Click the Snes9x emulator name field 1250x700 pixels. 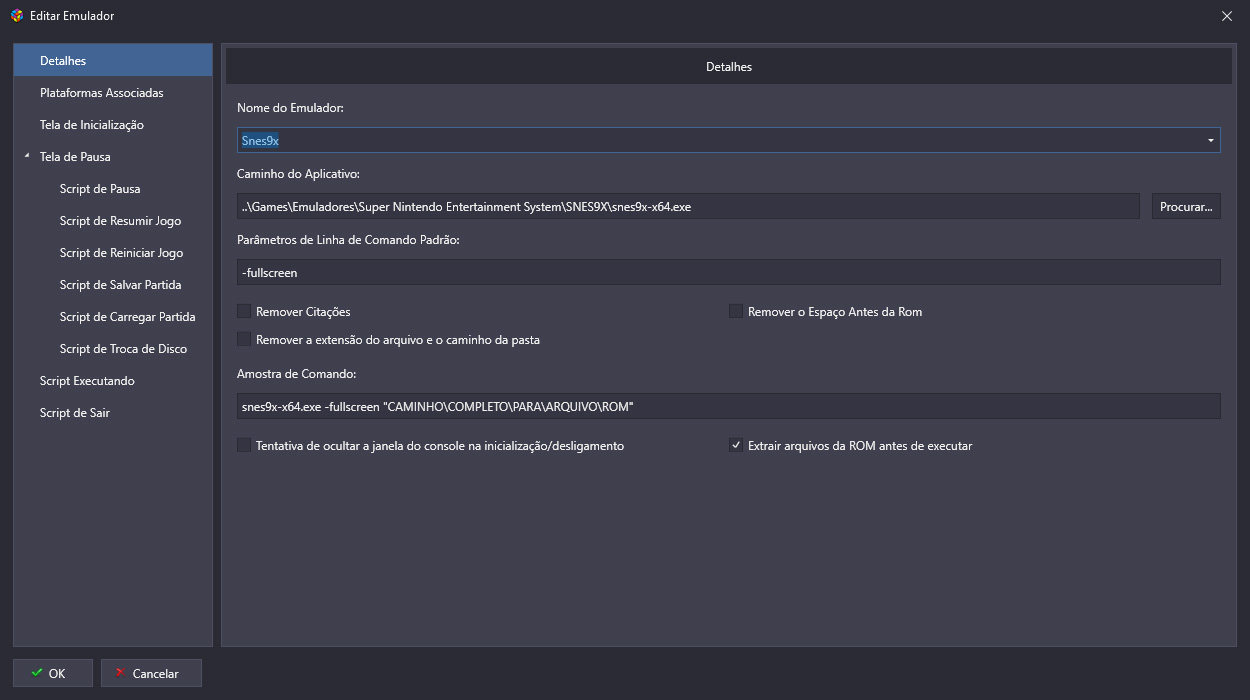[x=728, y=141]
